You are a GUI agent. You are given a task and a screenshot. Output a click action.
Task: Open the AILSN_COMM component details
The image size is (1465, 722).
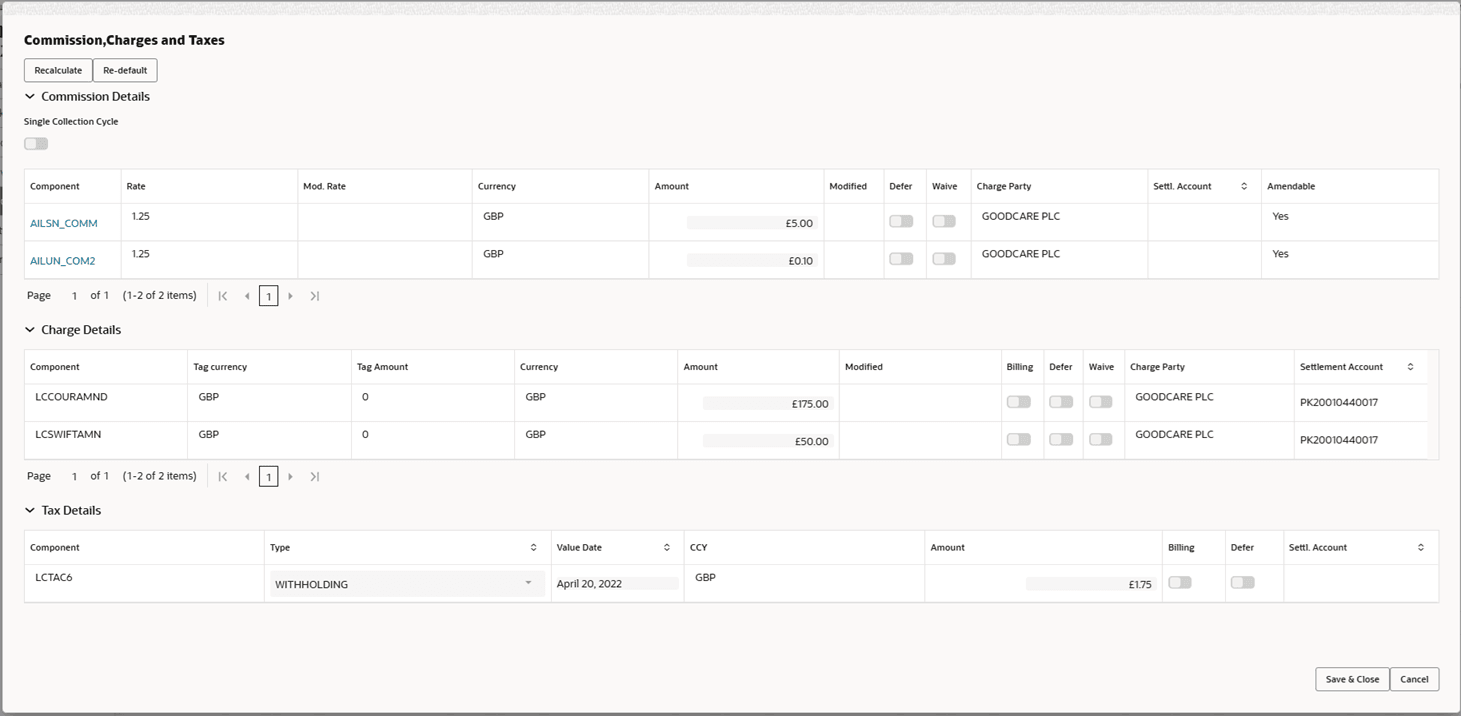click(64, 223)
